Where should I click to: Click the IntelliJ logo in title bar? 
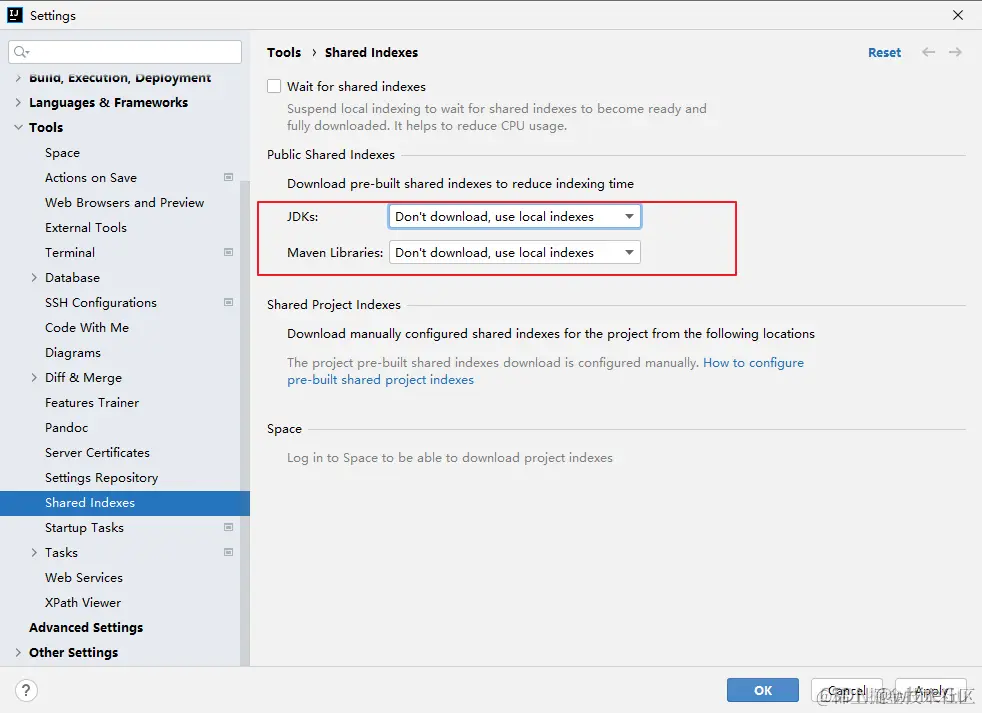coord(15,15)
